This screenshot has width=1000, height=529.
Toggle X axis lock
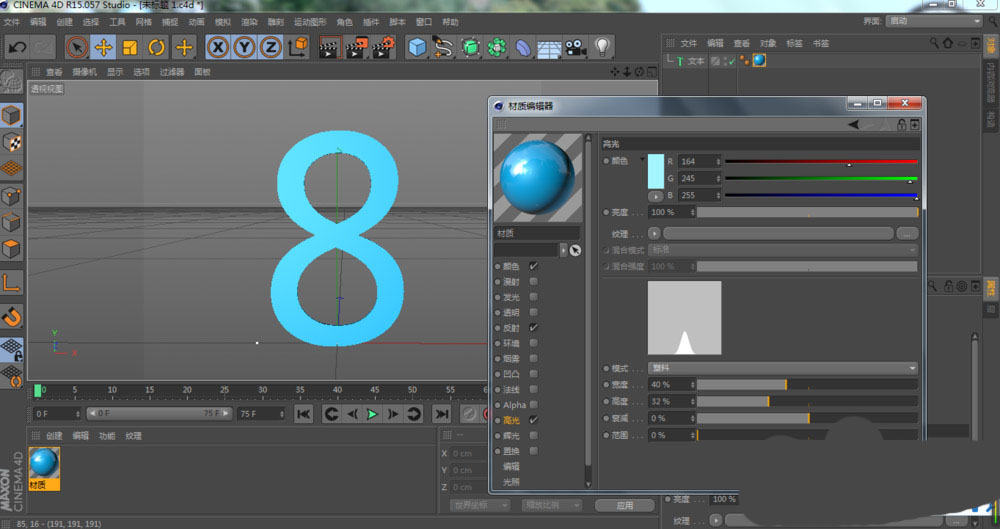[x=218, y=47]
